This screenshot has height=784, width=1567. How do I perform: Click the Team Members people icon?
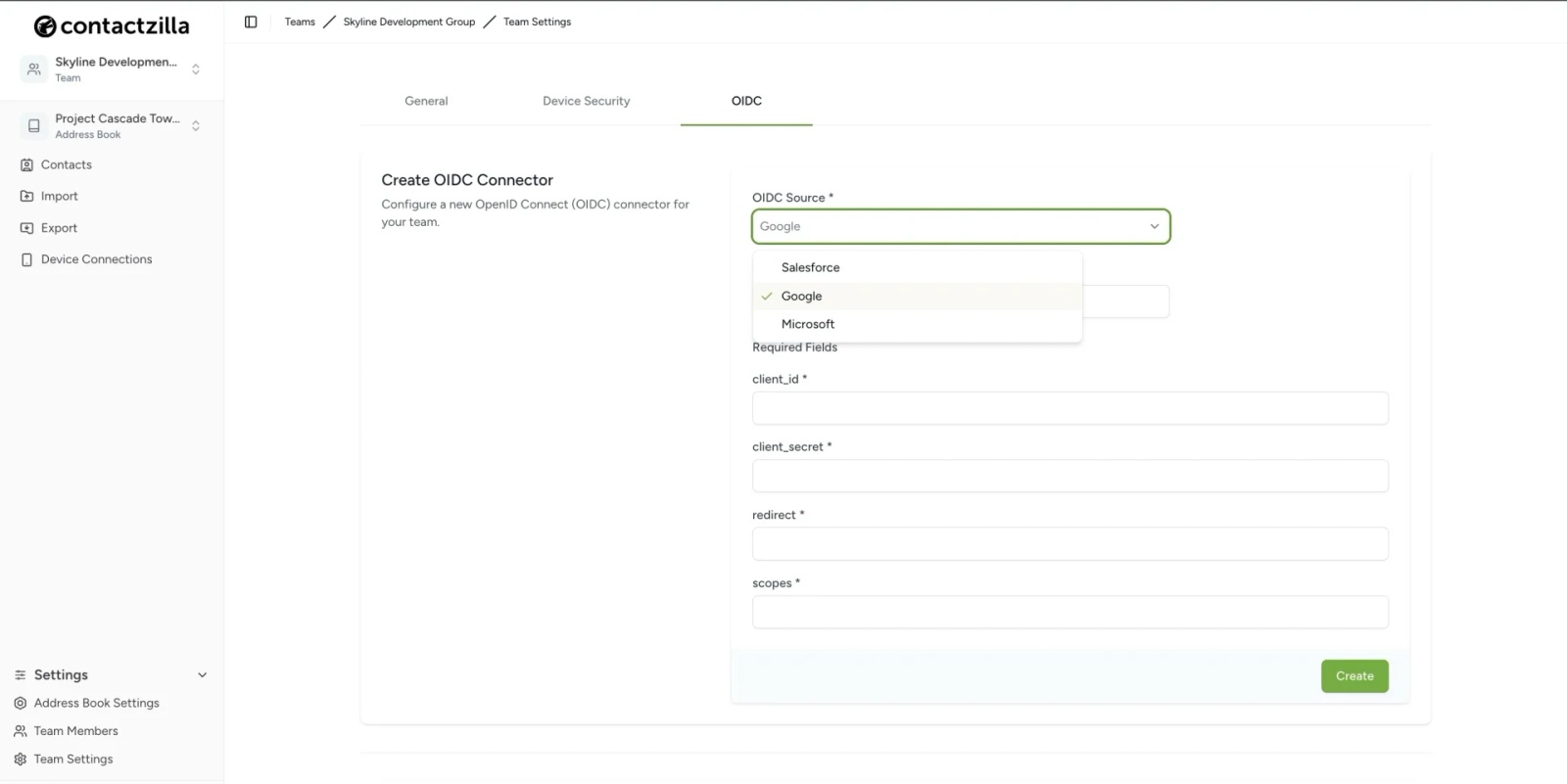tap(20, 731)
